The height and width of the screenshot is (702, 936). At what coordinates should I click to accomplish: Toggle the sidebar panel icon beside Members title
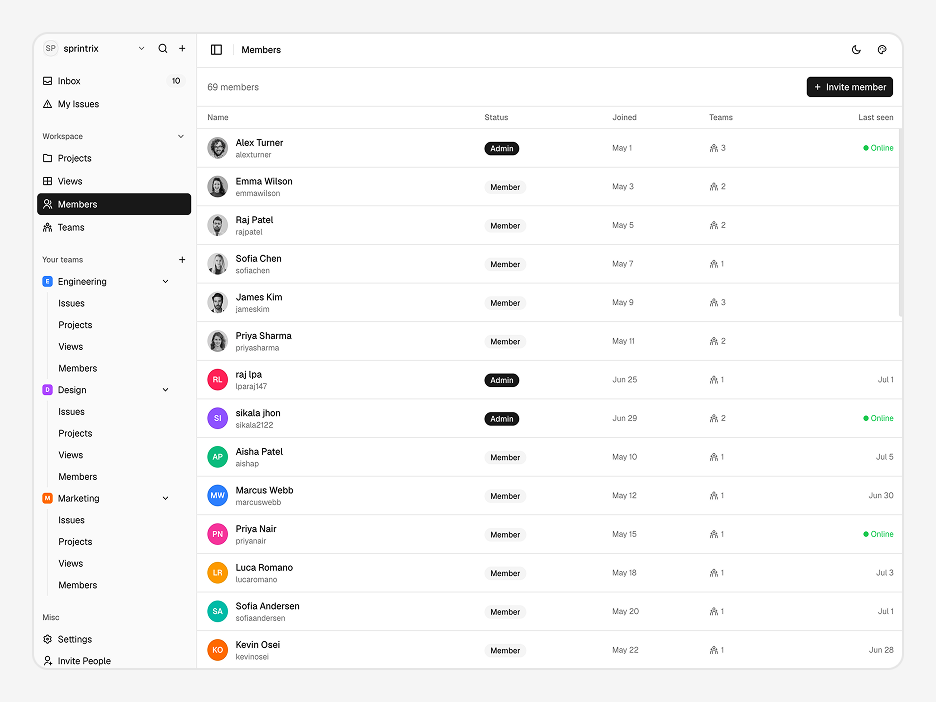tap(217, 50)
